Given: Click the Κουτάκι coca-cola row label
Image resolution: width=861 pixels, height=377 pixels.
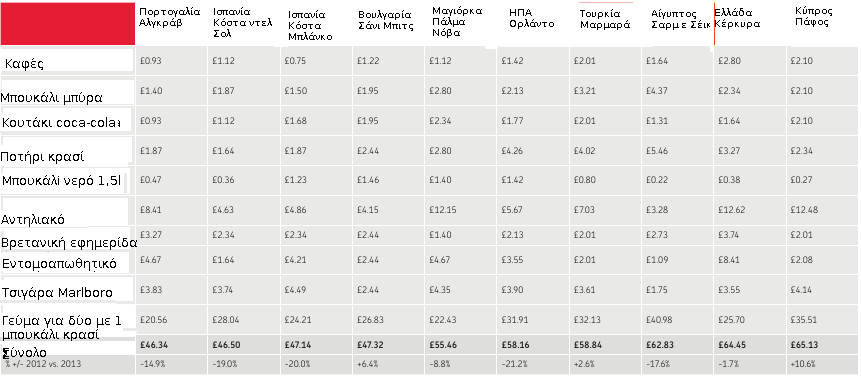Looking at the screenshot, I should tap(60, 123).
